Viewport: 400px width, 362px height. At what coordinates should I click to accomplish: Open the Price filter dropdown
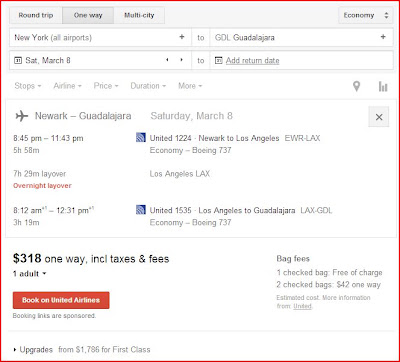coord(106,86)
